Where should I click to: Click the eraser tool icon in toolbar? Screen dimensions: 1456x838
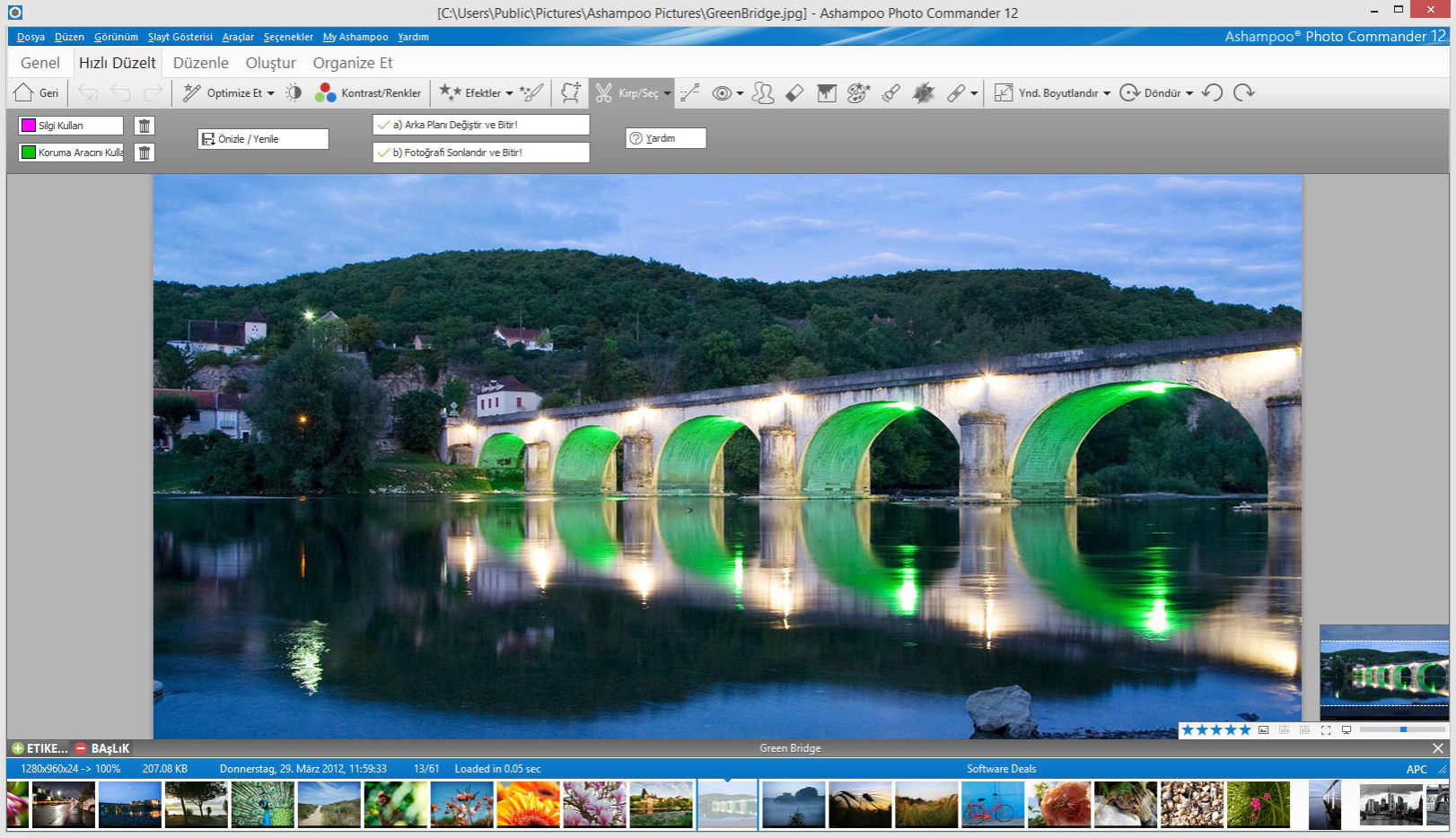[x=794, y=93]
